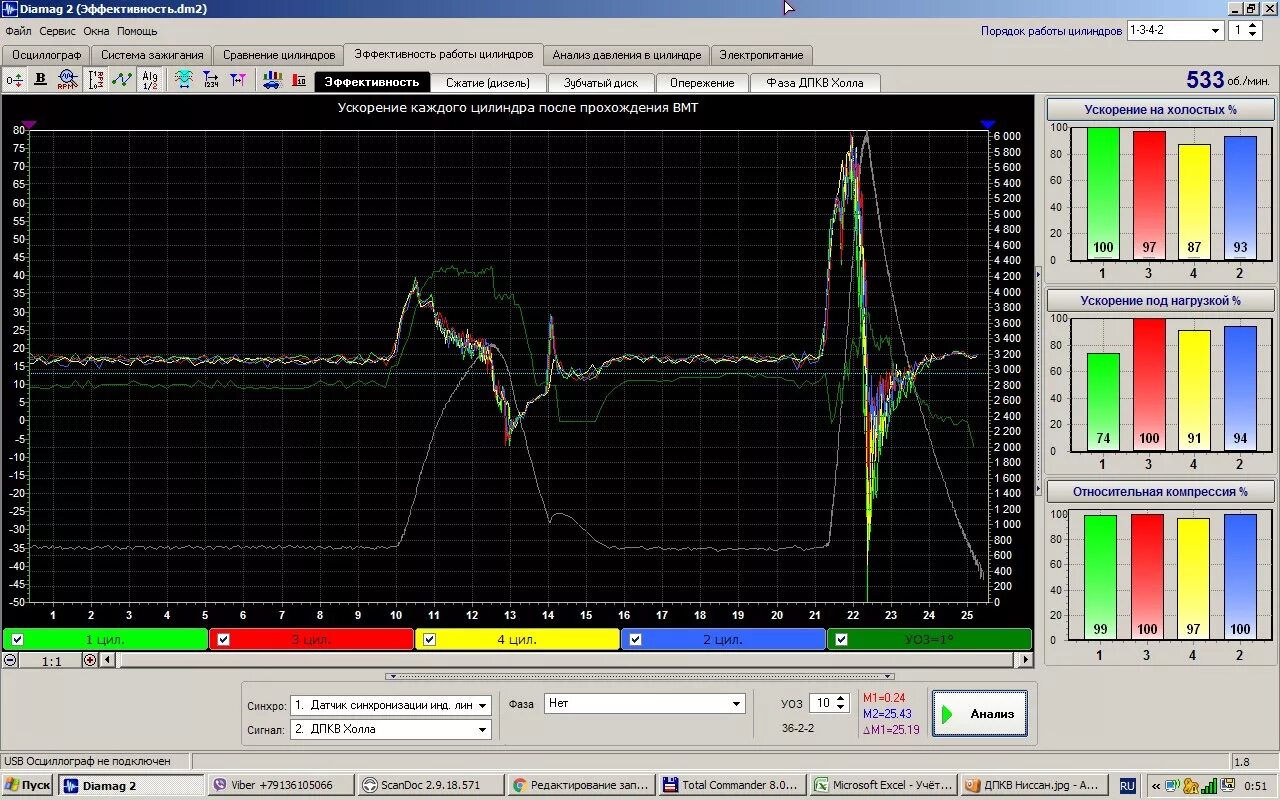This screenshot has height=800, width=1280.
Task: Click the car with colored bars icon
Action: coord(272,80)
